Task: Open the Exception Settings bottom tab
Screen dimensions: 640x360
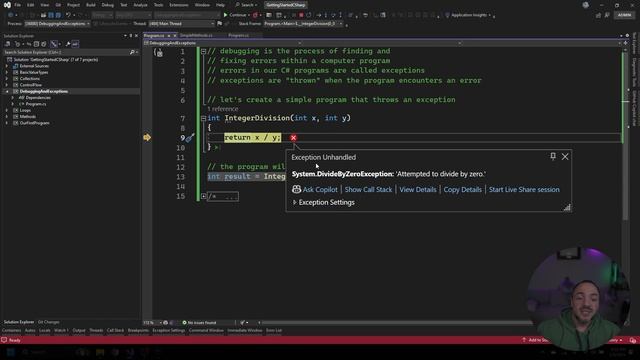Action: [x=169, y=330]
